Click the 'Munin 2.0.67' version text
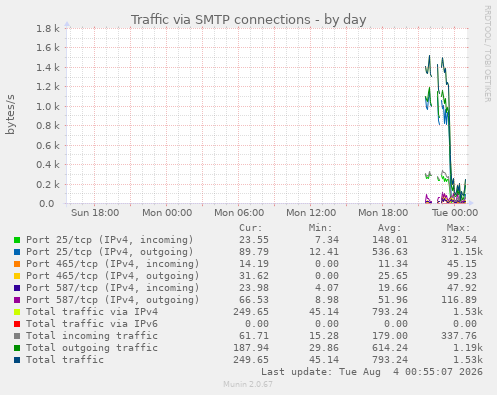This screenshot has height=395, width=497. pyautogui.click(x=248, y=384)
